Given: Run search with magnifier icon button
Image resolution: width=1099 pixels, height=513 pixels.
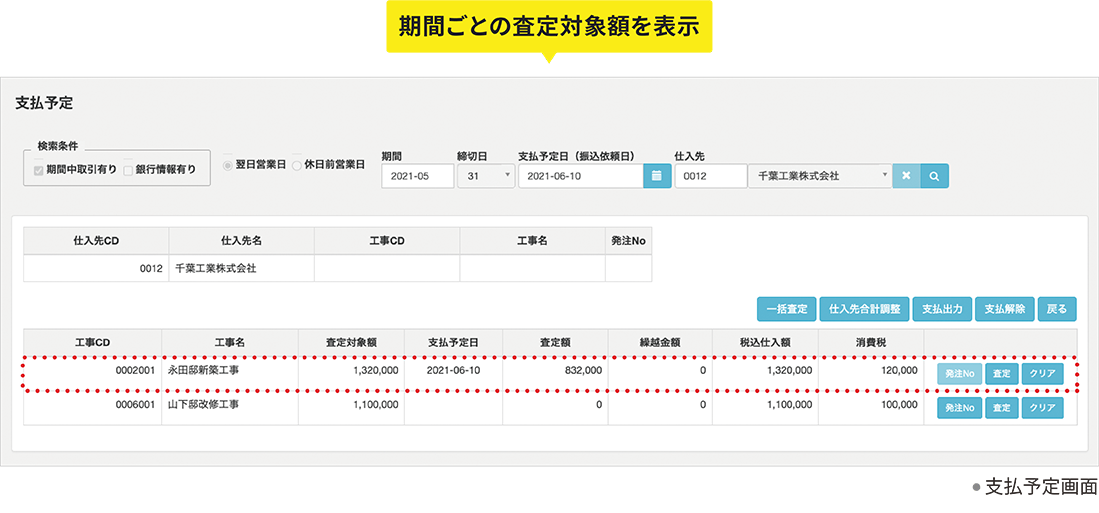Looking at the screenshot, I should point(934,176).
